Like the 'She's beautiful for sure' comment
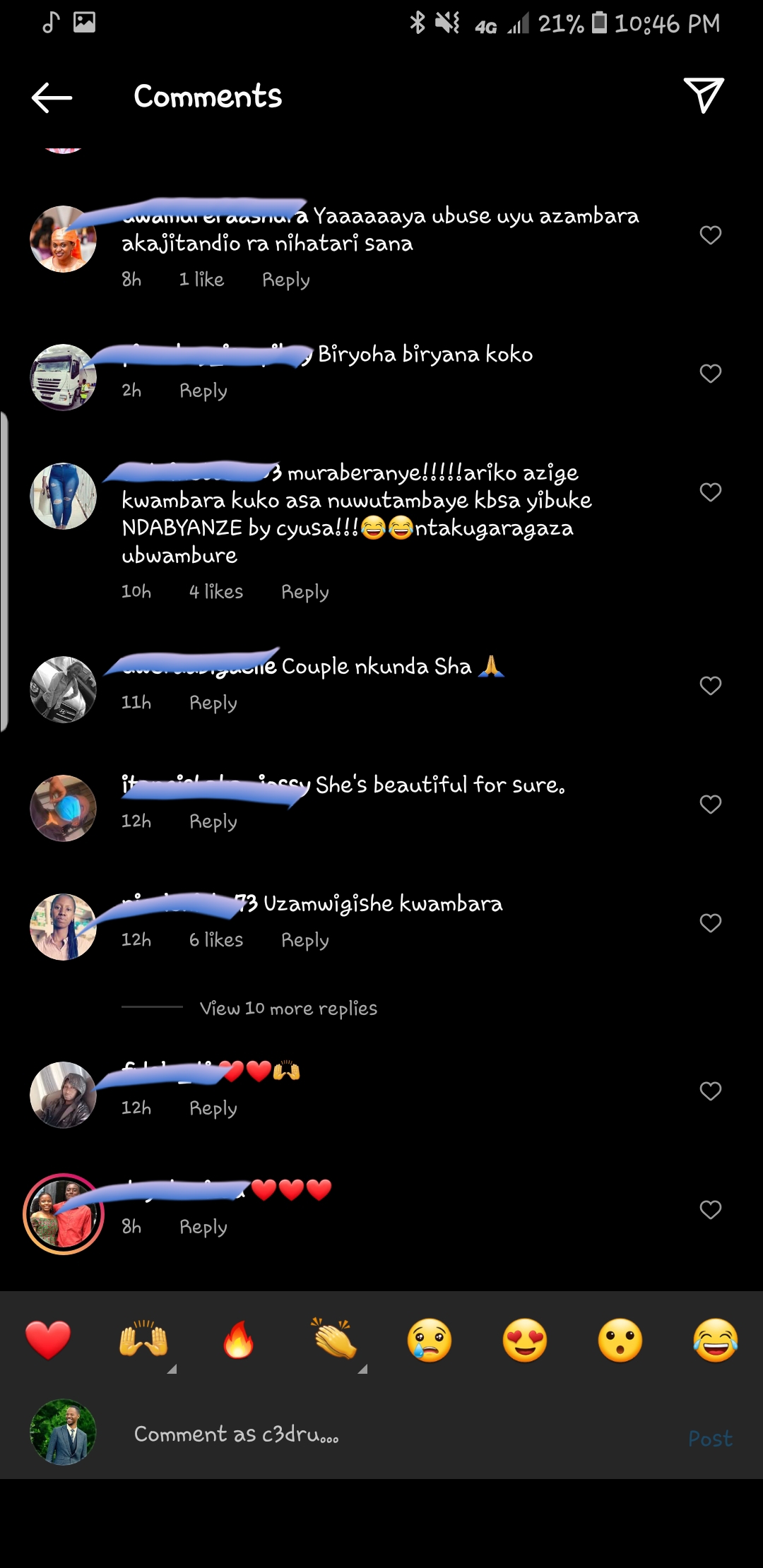763x1568 pixels. point(711,804)
